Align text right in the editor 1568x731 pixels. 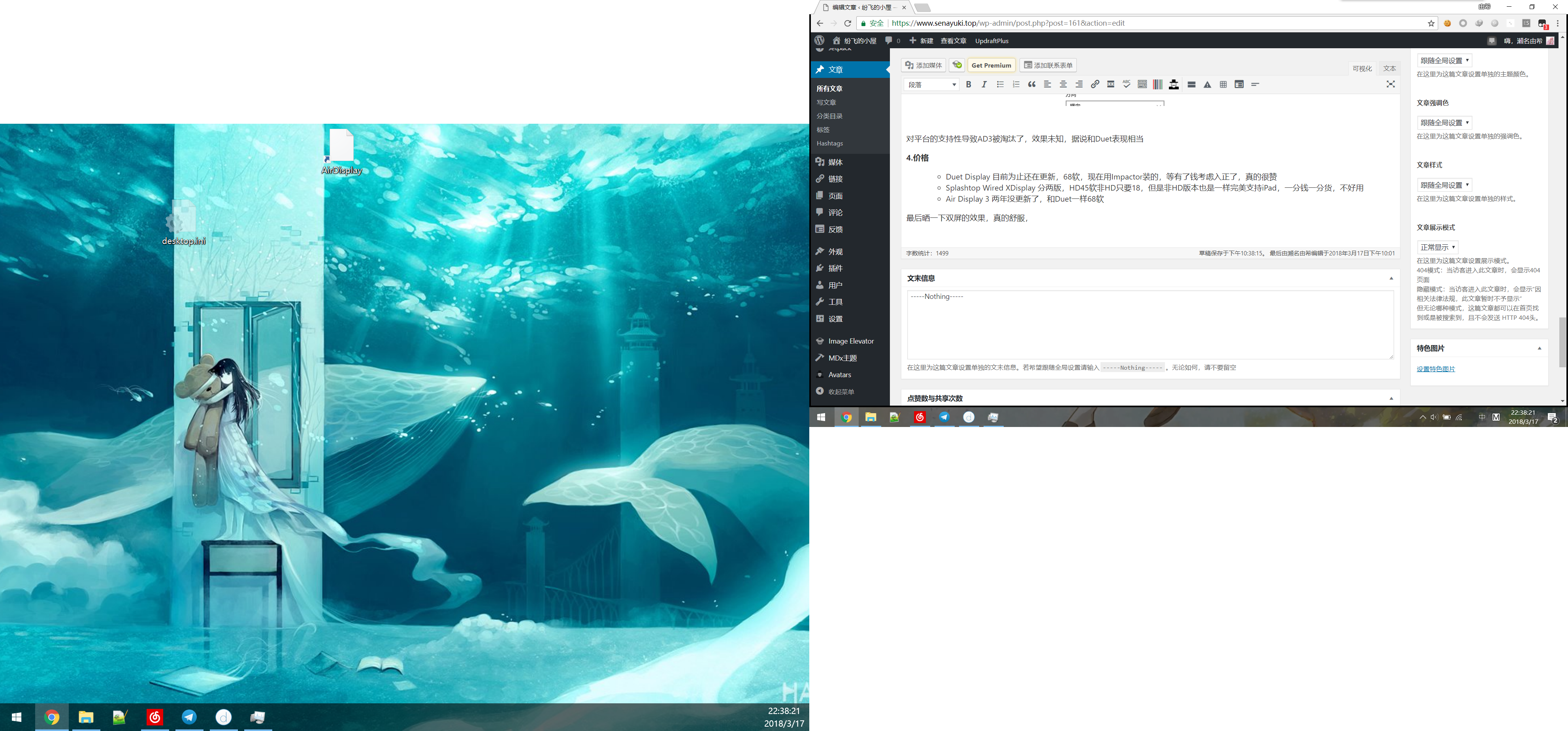click(x=1079, y=85)
